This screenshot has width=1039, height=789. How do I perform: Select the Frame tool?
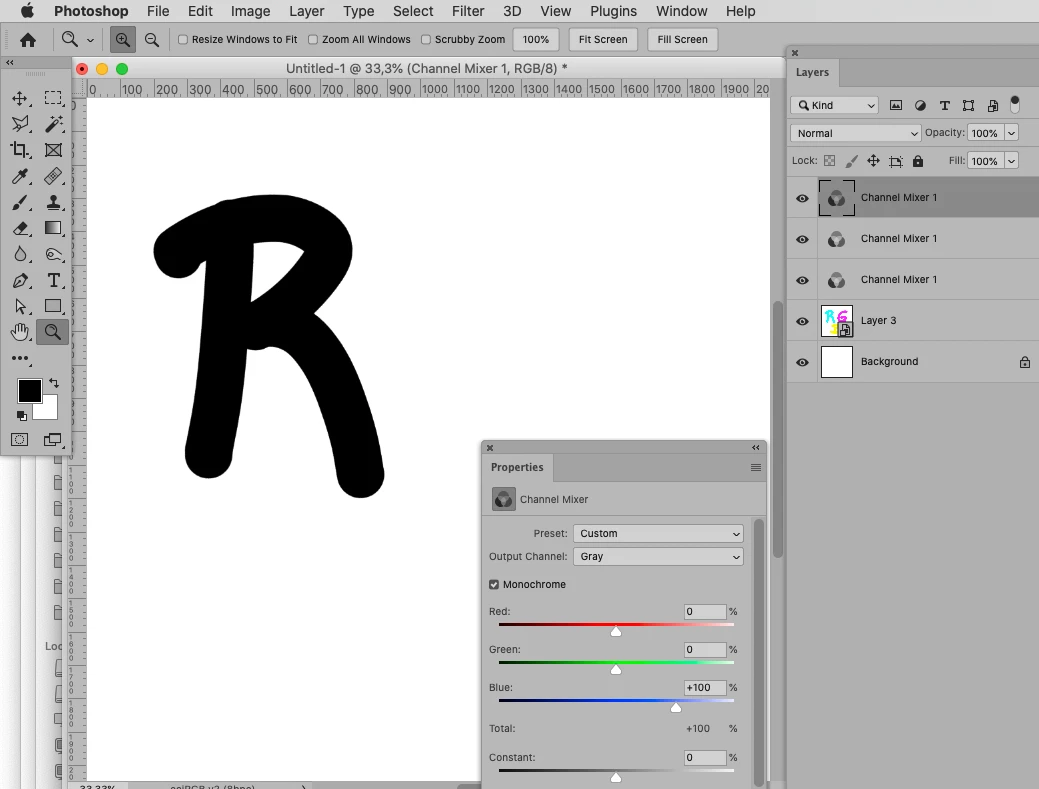[53, 150]
